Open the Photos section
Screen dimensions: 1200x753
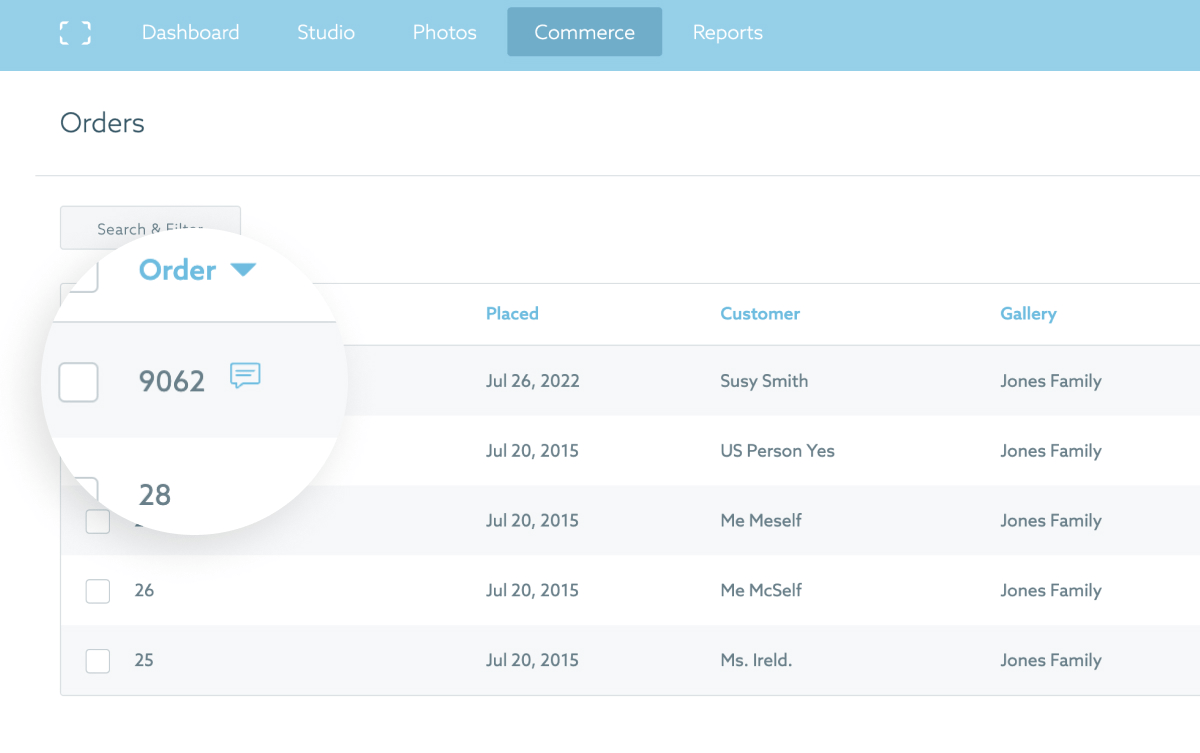point(443,31)
